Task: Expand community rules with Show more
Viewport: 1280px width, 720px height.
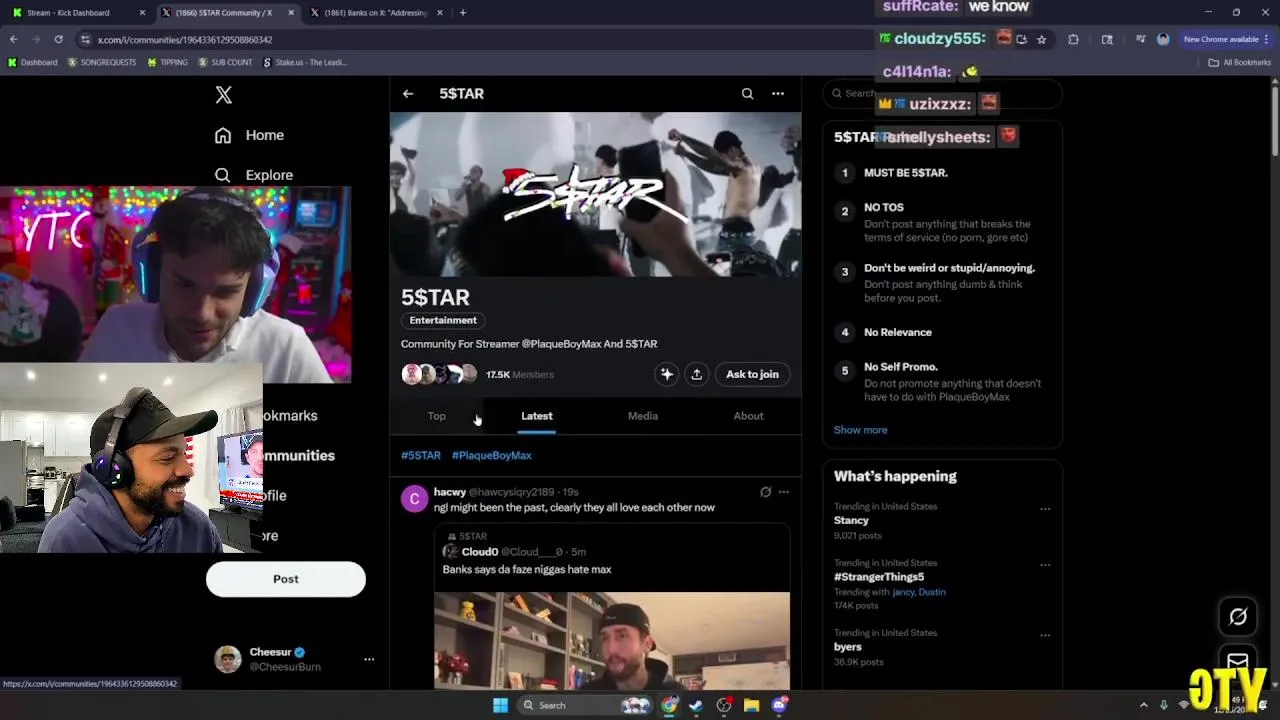Action: point(860,430)
